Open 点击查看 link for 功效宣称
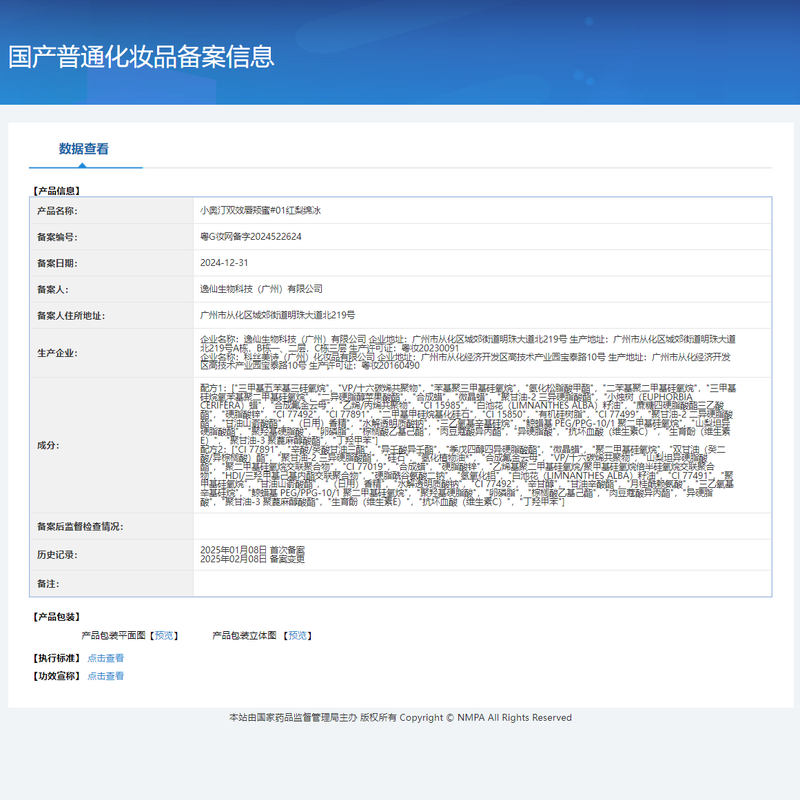Image resolution: width=800 pixels, height=800 pixels. pyautogui.click(x=106, y=676)
